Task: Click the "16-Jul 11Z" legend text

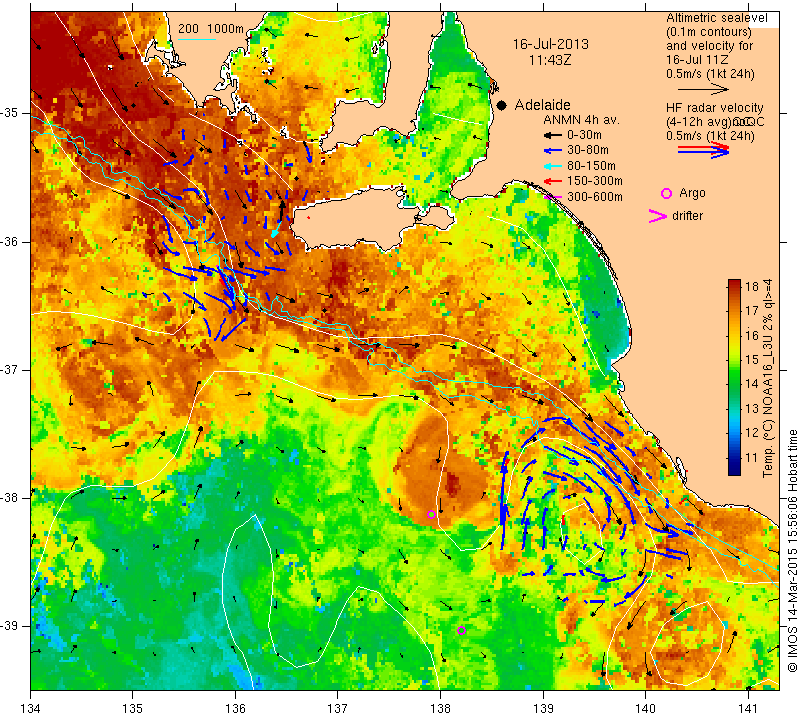Action: (699, 60)
